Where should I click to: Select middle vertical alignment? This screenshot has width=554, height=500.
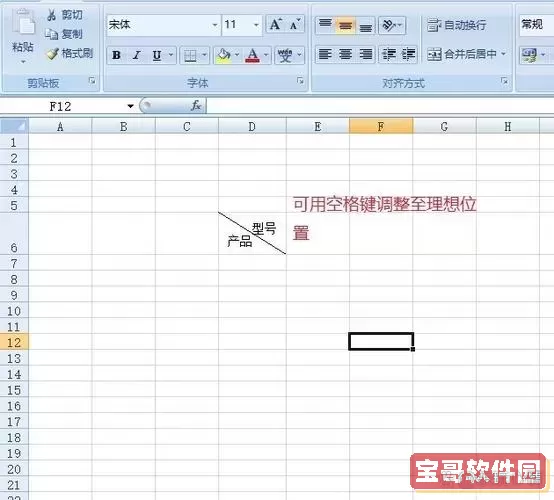pos(345,25)
